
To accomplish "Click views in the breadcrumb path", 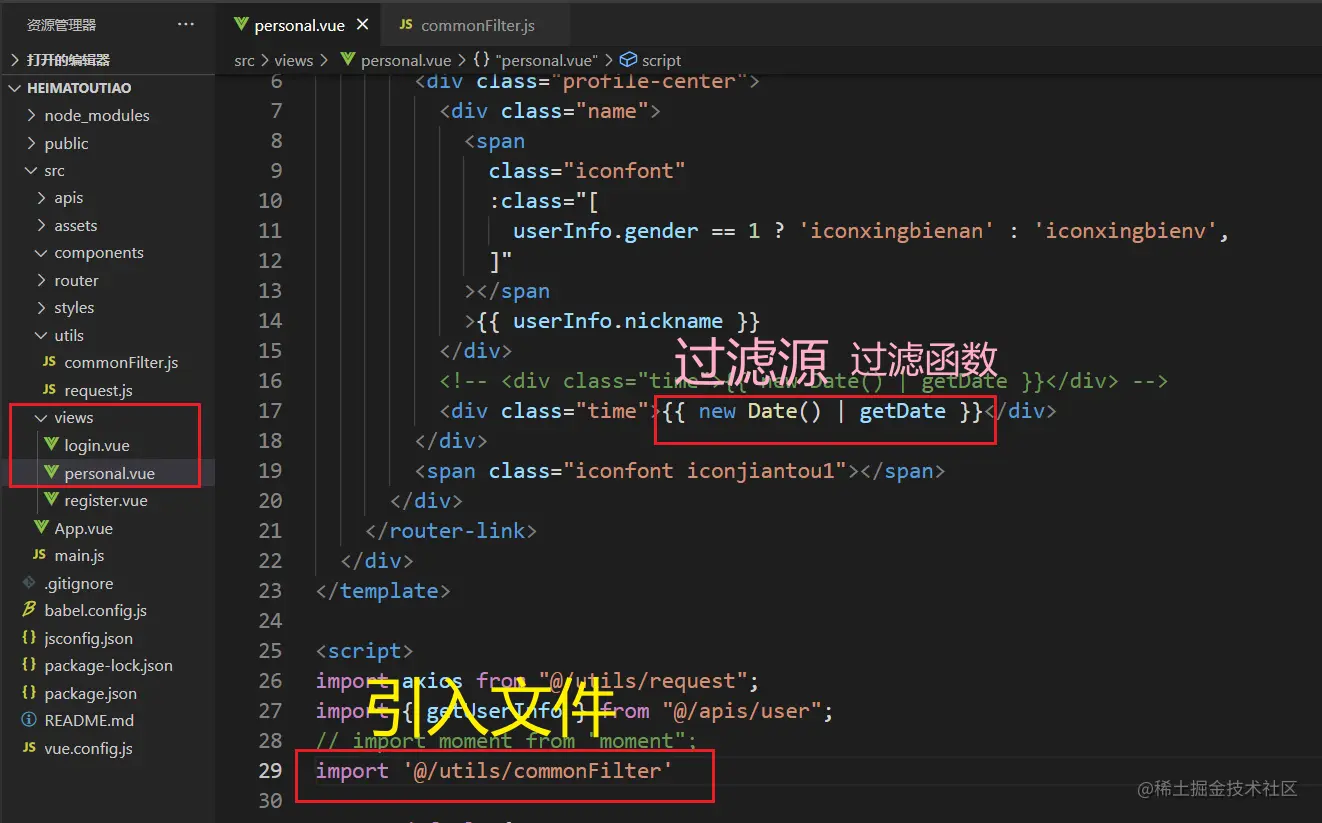I will (x=293, y=60).
